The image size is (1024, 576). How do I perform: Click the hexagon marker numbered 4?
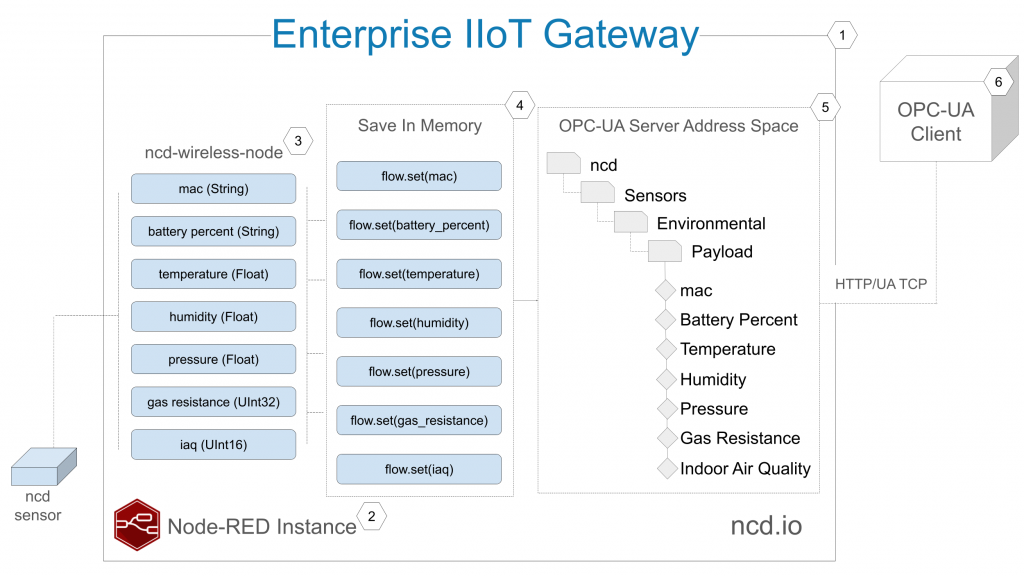click(520, 105)
